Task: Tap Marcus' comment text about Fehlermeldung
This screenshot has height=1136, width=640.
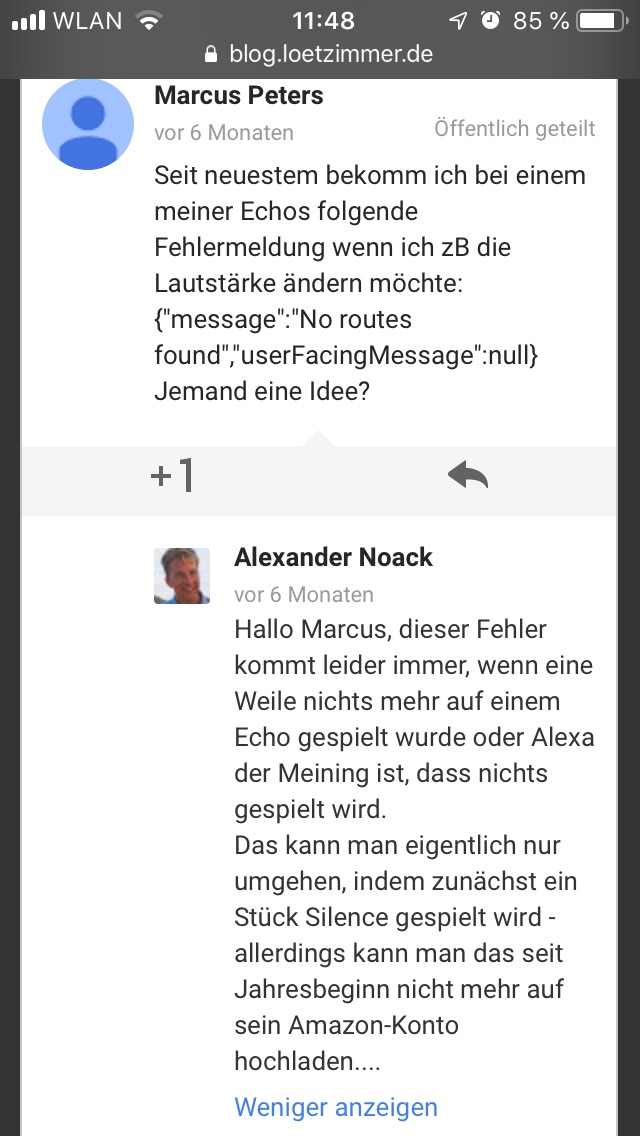Action: coord(370,284)
